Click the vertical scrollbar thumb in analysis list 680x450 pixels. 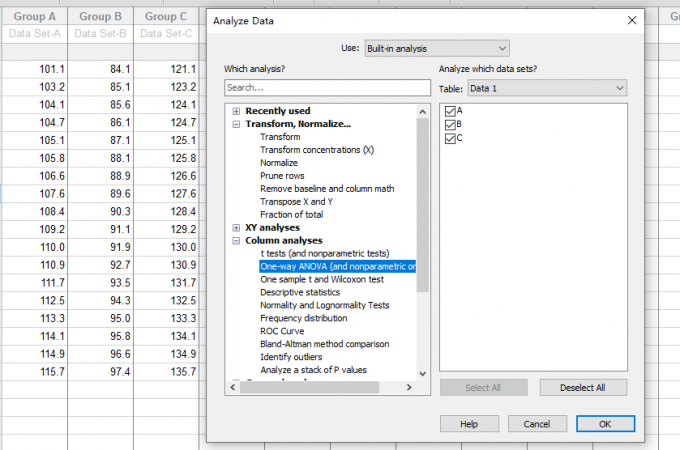pyautogui.click(x=423, y=205)
